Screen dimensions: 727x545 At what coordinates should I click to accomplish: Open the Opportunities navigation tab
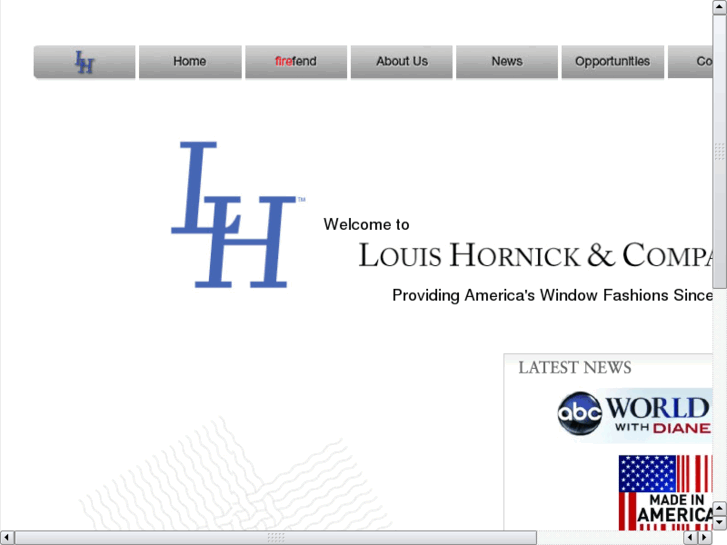tap(612, 62)
